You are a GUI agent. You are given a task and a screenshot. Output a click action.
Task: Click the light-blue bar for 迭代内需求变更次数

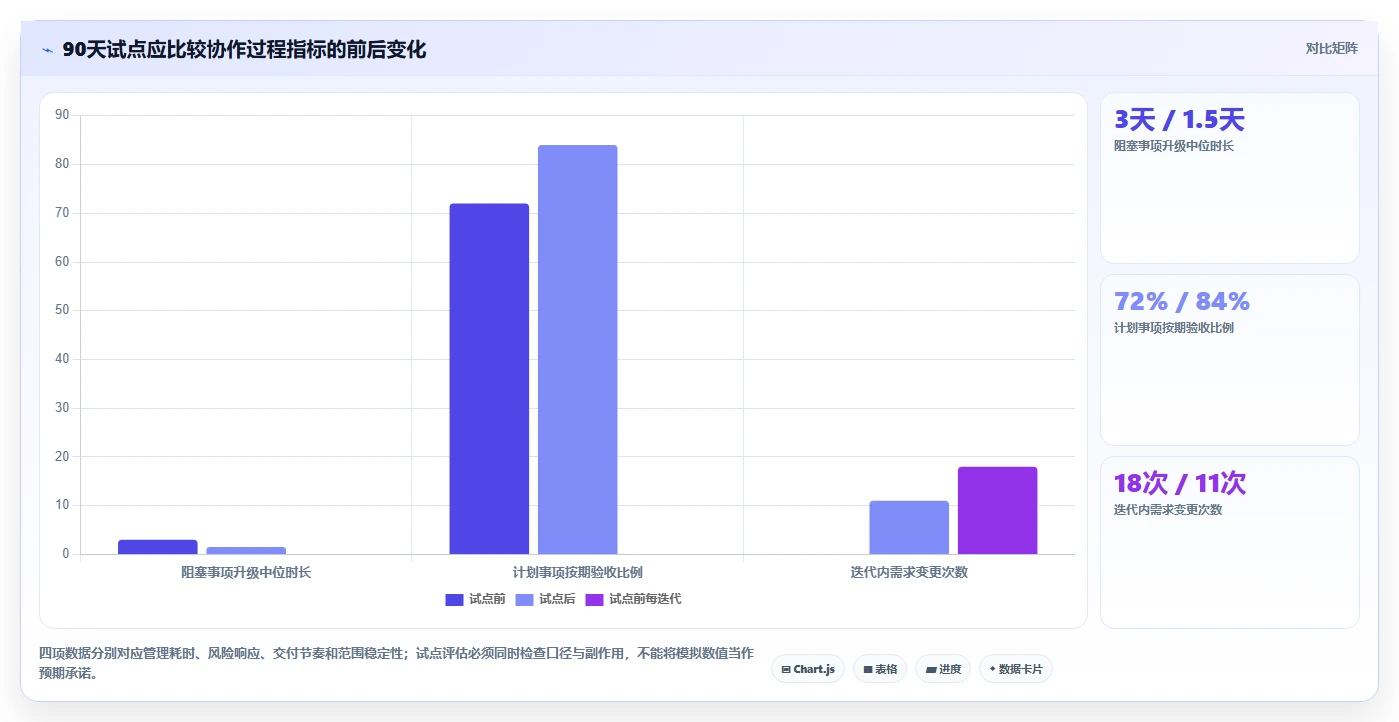click(909, 527)
